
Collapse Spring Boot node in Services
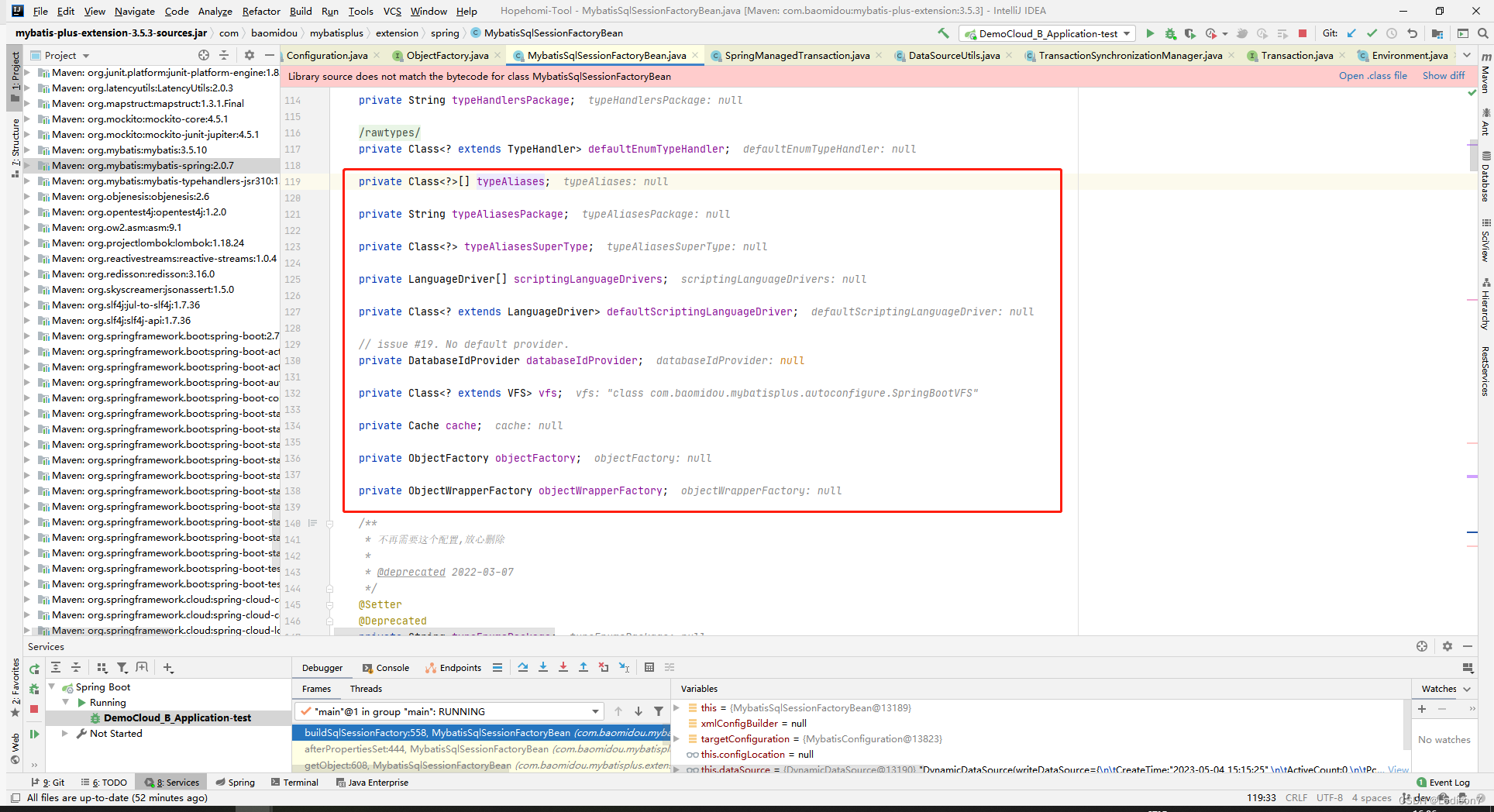point(52,686)
